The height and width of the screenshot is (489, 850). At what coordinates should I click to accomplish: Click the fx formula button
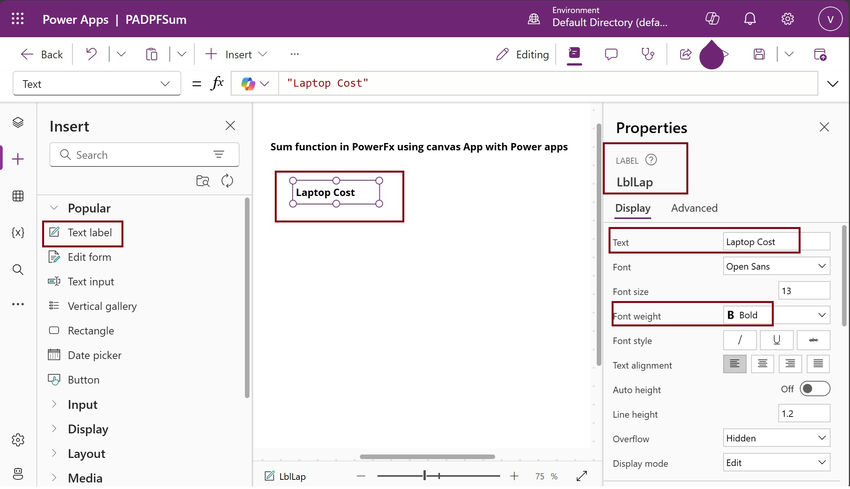tap(217, 83)
